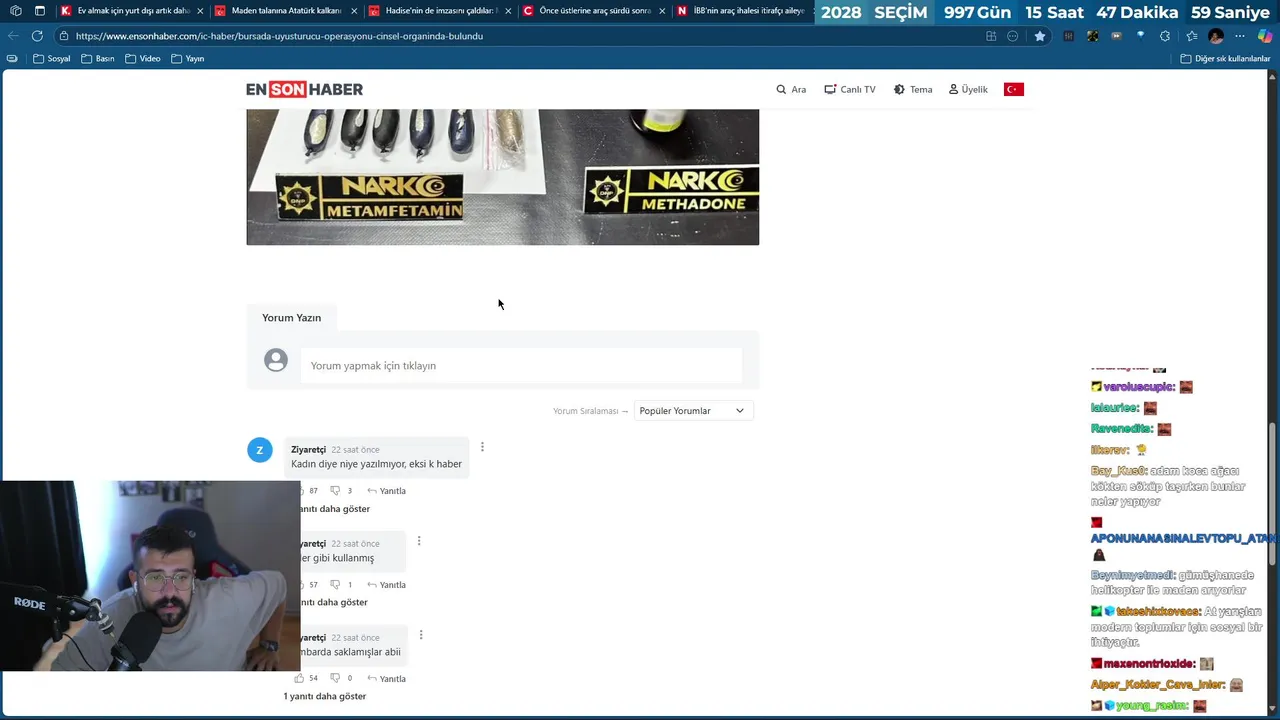This screenshot has height=720, width=1280.
Task: Open options menu for 'Kadın diye' comment
Action: 482,447
